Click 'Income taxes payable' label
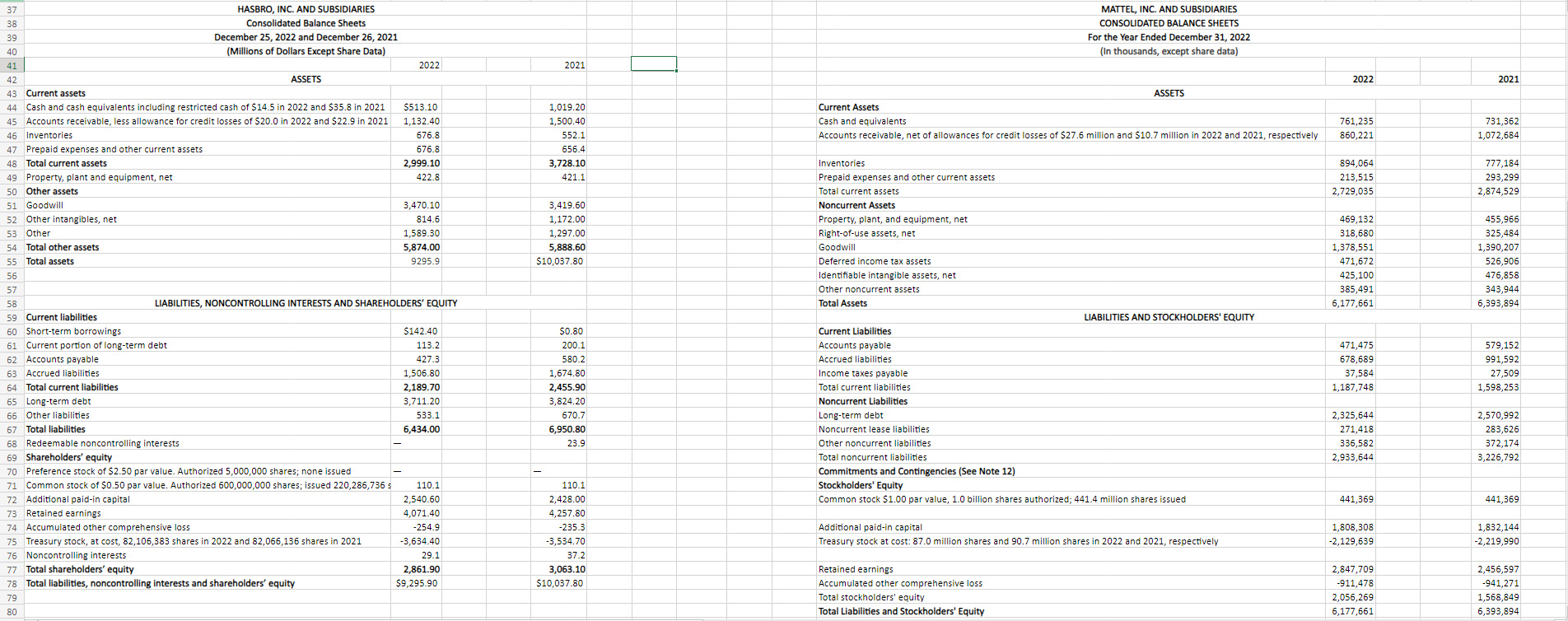Viewport: 1568px width, 621px height. (863, 373)
